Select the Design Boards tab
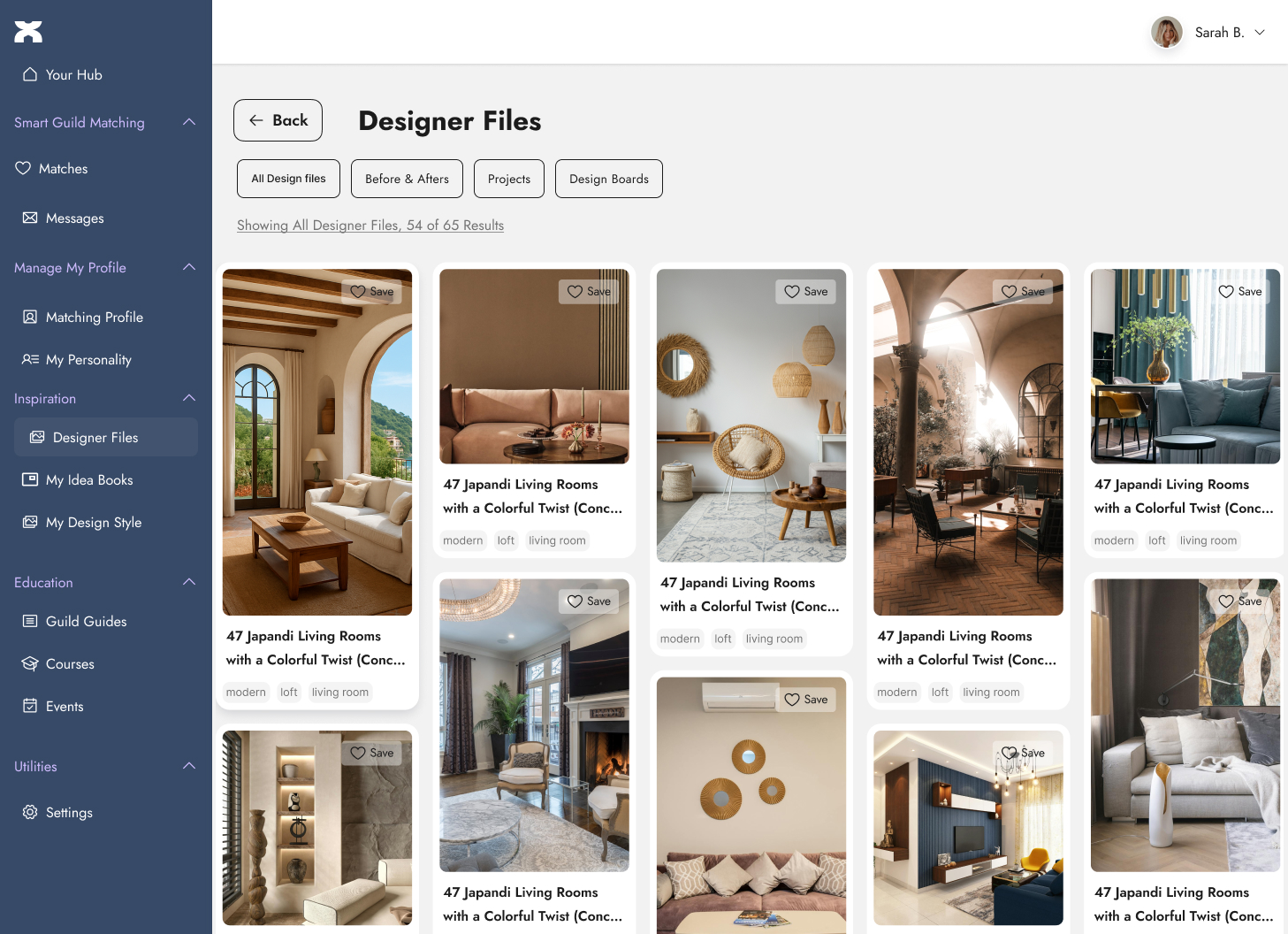This screenshot has height=934, width=1288. [x=609, y=179]
